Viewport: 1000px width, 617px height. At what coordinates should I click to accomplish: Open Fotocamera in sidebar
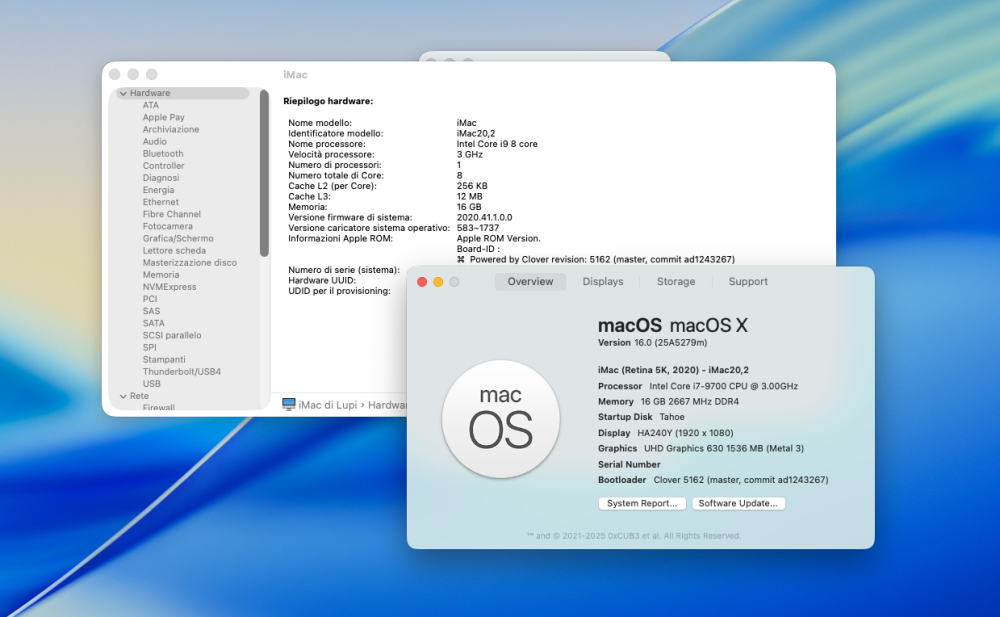(167, 227)
